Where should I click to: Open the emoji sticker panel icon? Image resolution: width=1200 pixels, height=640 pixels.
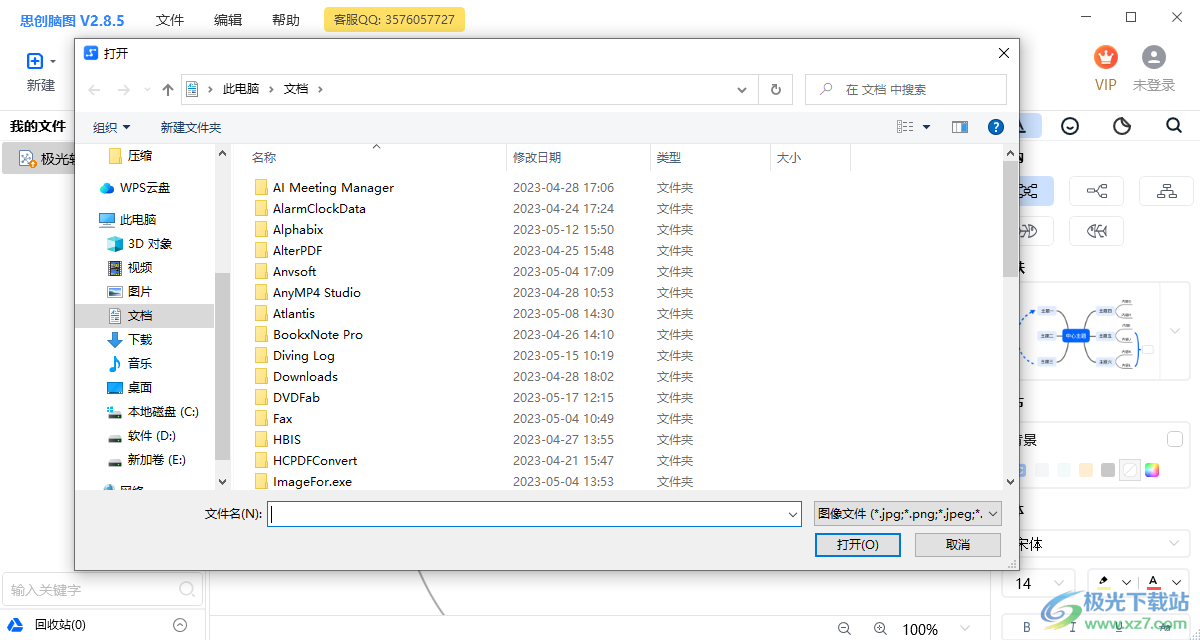coord(1070,125)
